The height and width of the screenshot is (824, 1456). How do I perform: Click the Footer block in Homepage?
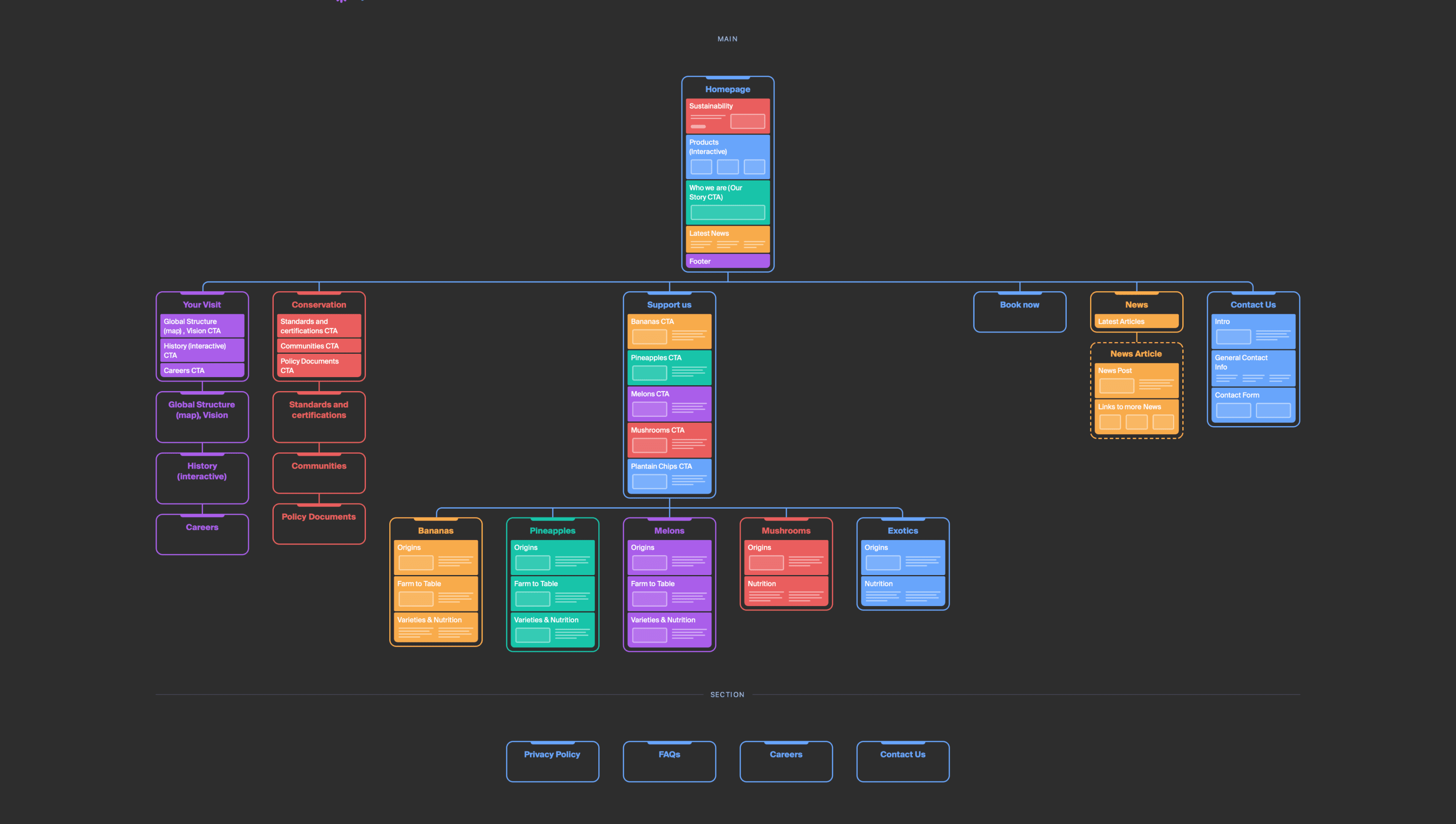point(727,261)
